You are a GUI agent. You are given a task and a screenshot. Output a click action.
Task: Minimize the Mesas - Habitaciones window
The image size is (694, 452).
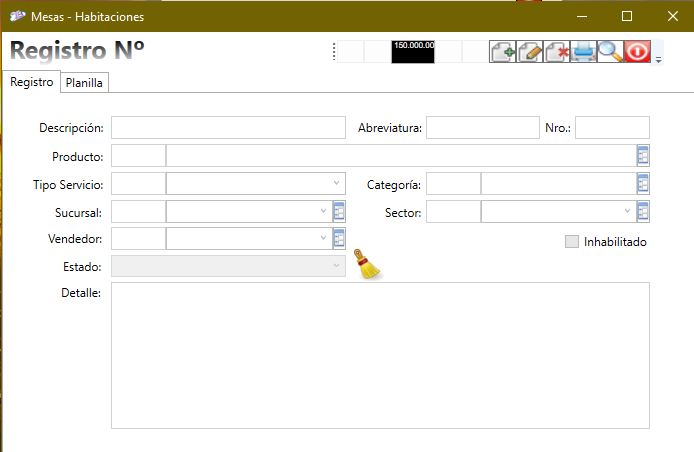pos(582,16)
